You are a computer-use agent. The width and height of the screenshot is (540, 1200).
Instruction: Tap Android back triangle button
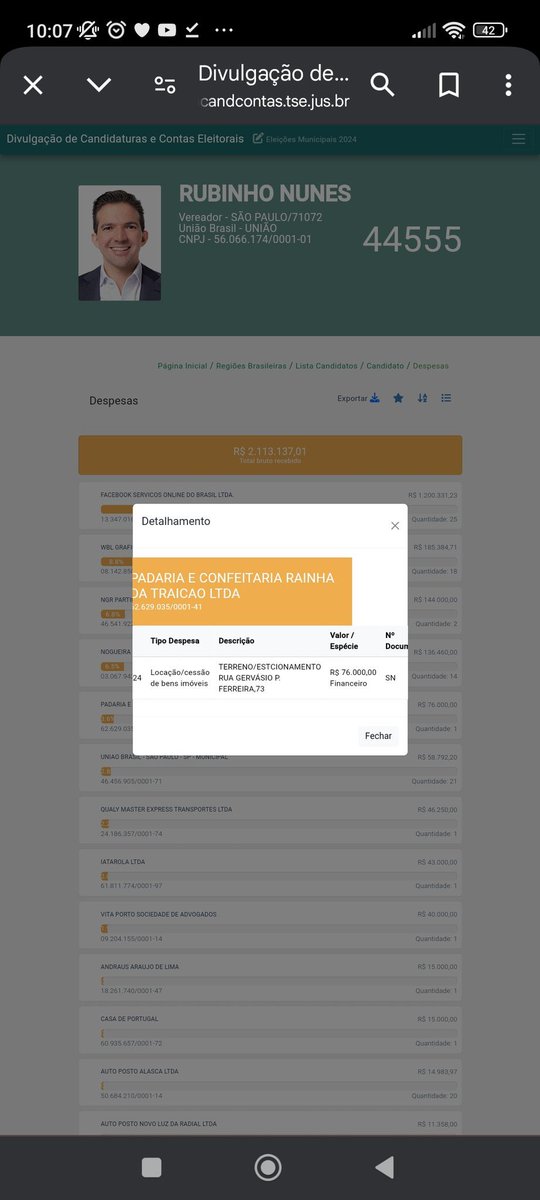[x=384, y=1167]
